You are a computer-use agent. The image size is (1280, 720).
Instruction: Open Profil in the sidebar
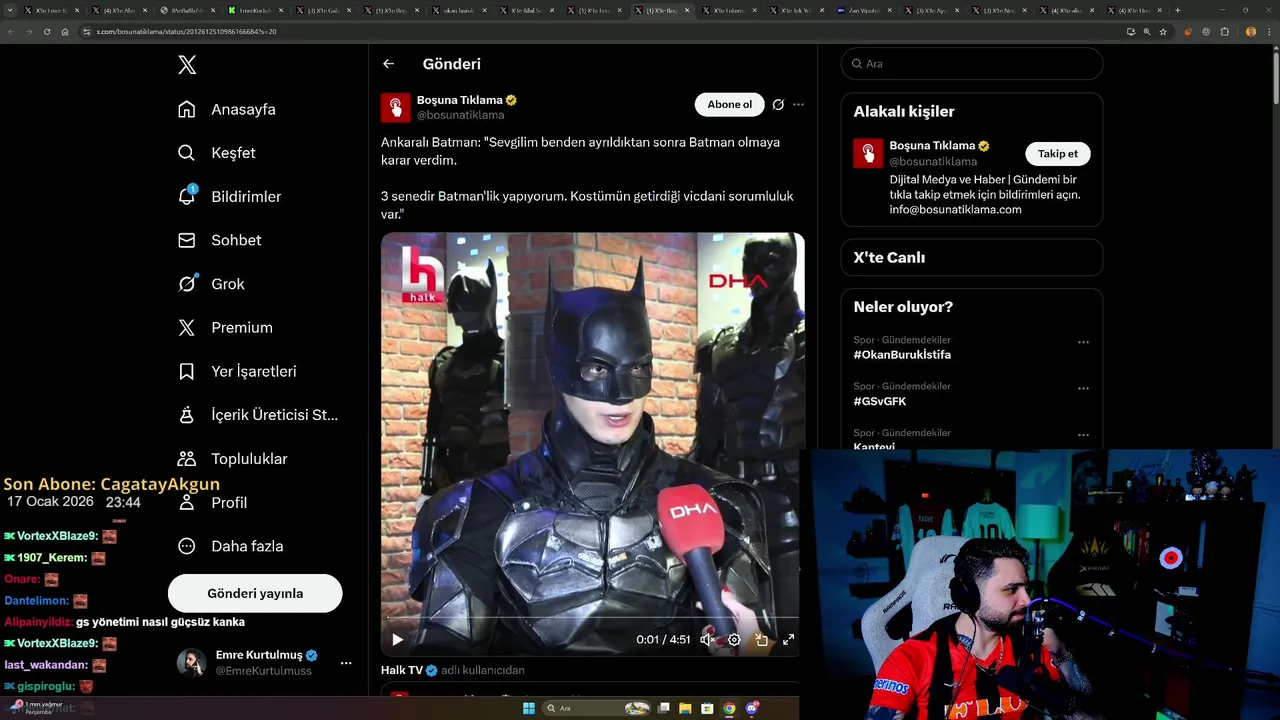coord(213,502)
